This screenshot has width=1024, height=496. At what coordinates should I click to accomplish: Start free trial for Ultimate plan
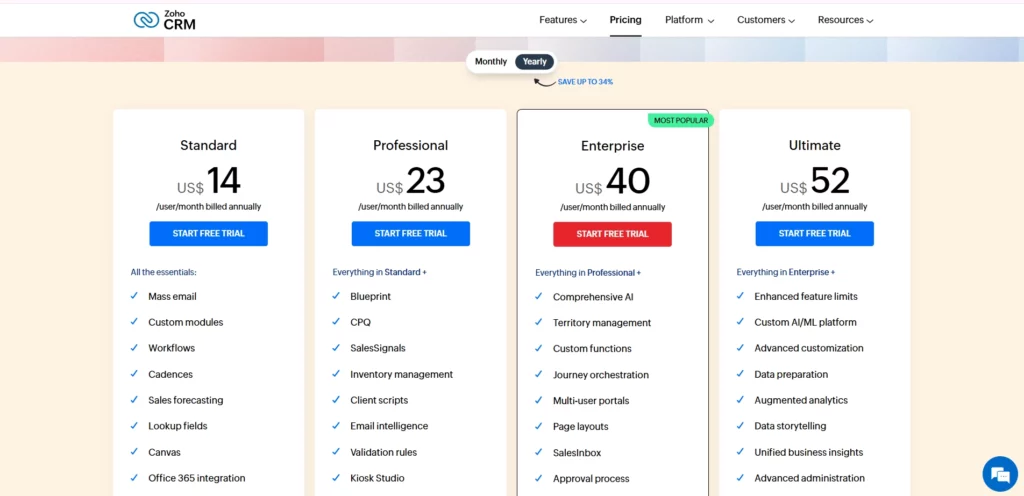[814, 234]
